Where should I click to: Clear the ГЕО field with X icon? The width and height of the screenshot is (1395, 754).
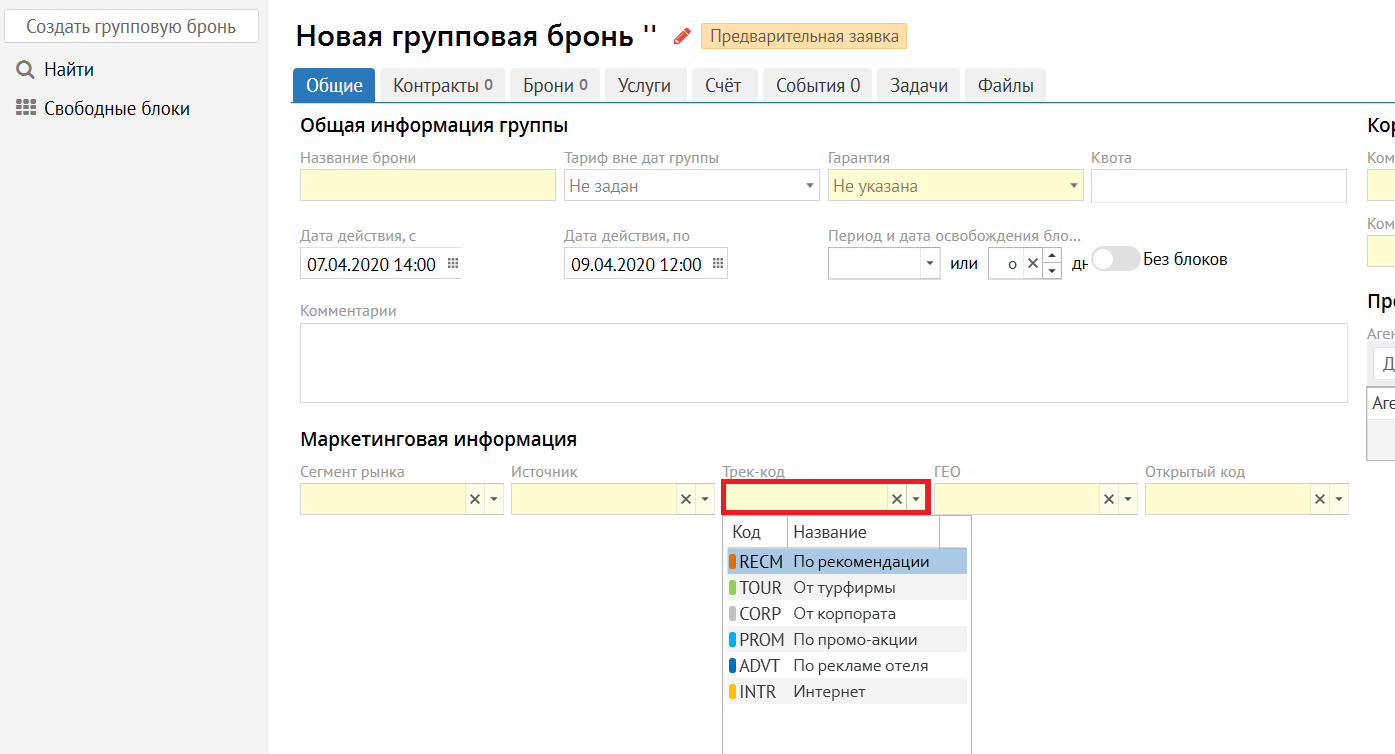[1109, 499]
